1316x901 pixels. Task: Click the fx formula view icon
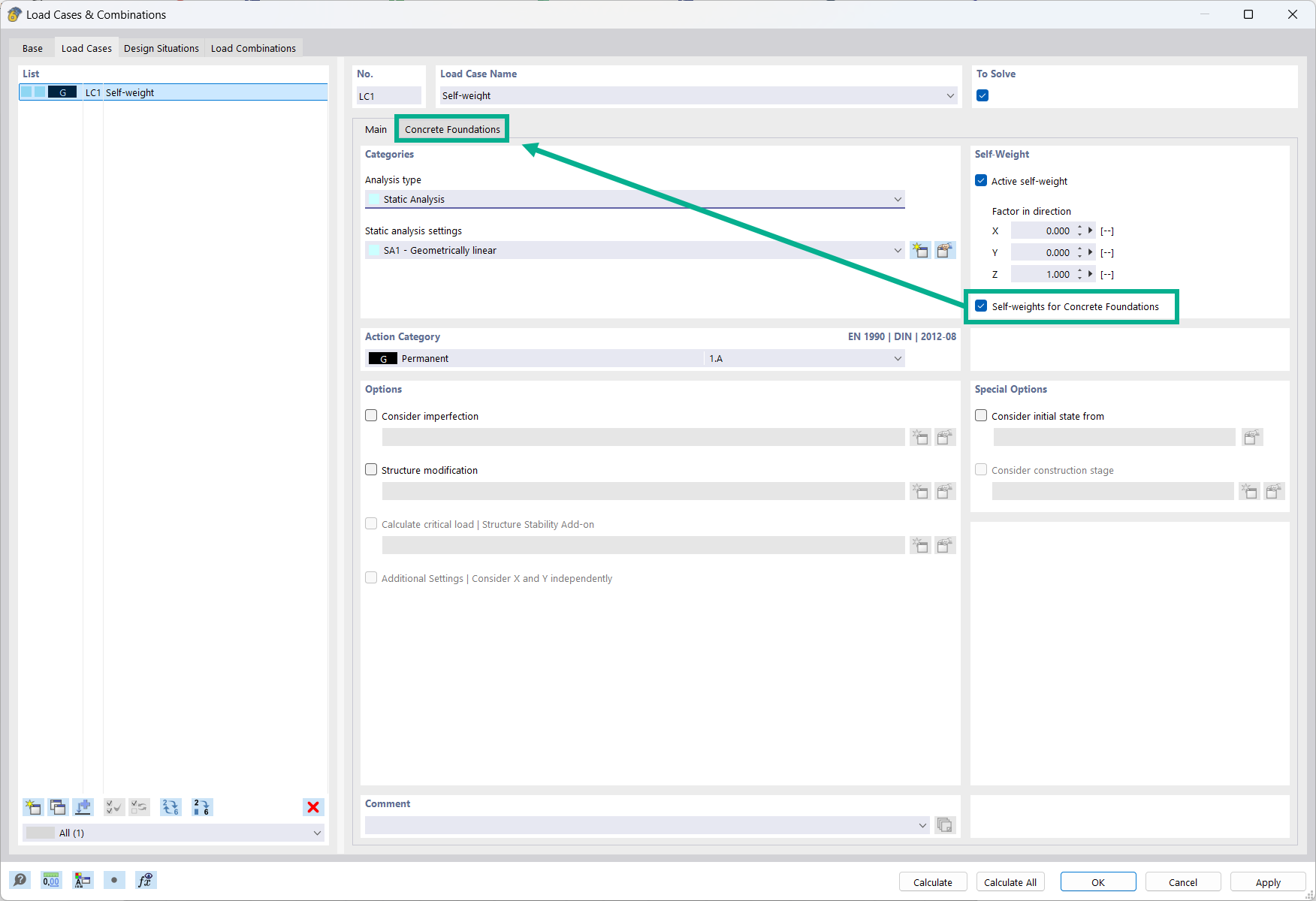(x=146, y=880)
